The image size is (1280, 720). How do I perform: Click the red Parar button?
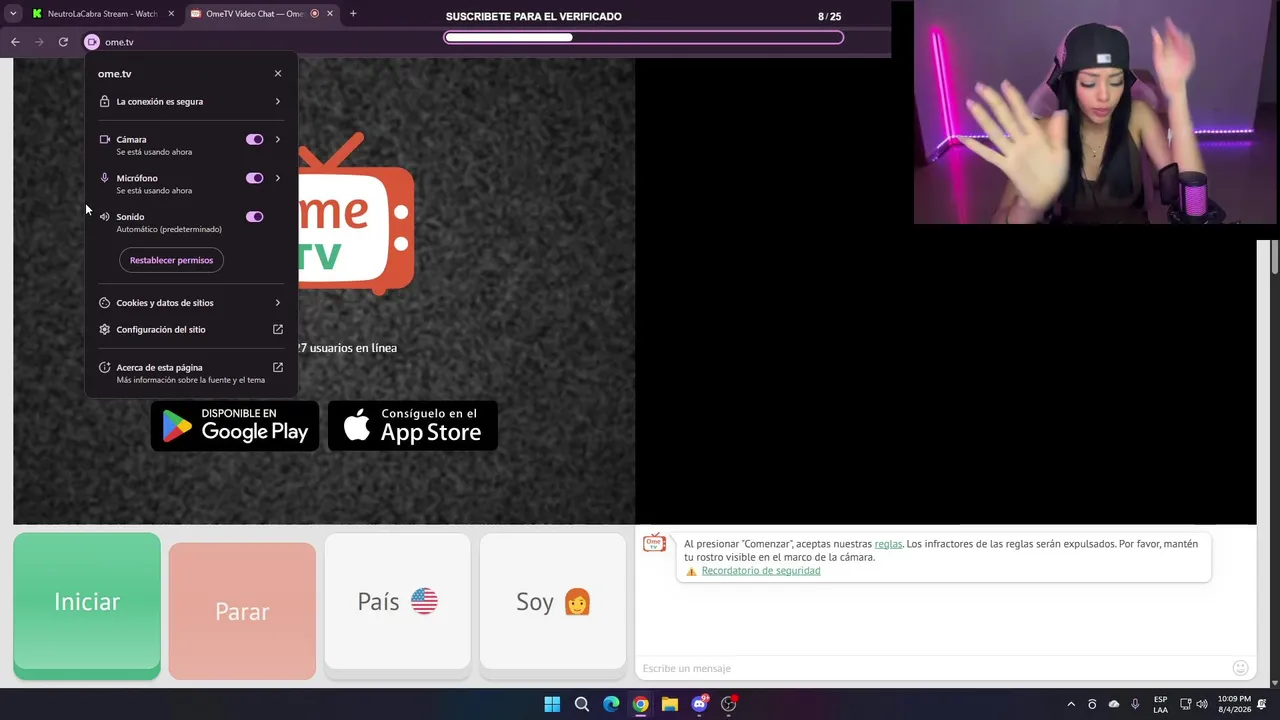[242, 611]
